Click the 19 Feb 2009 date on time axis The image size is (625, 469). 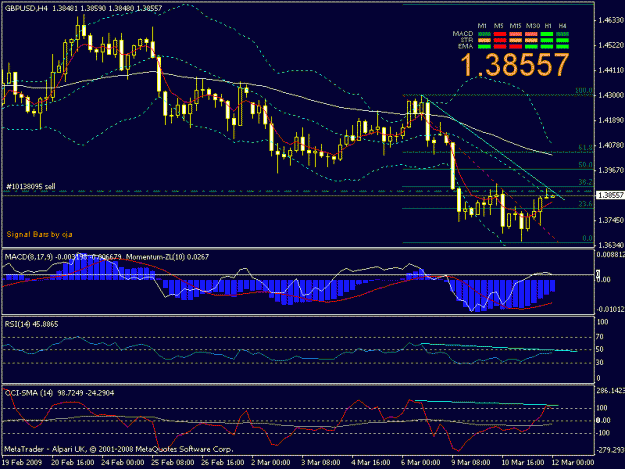(22, 463)
